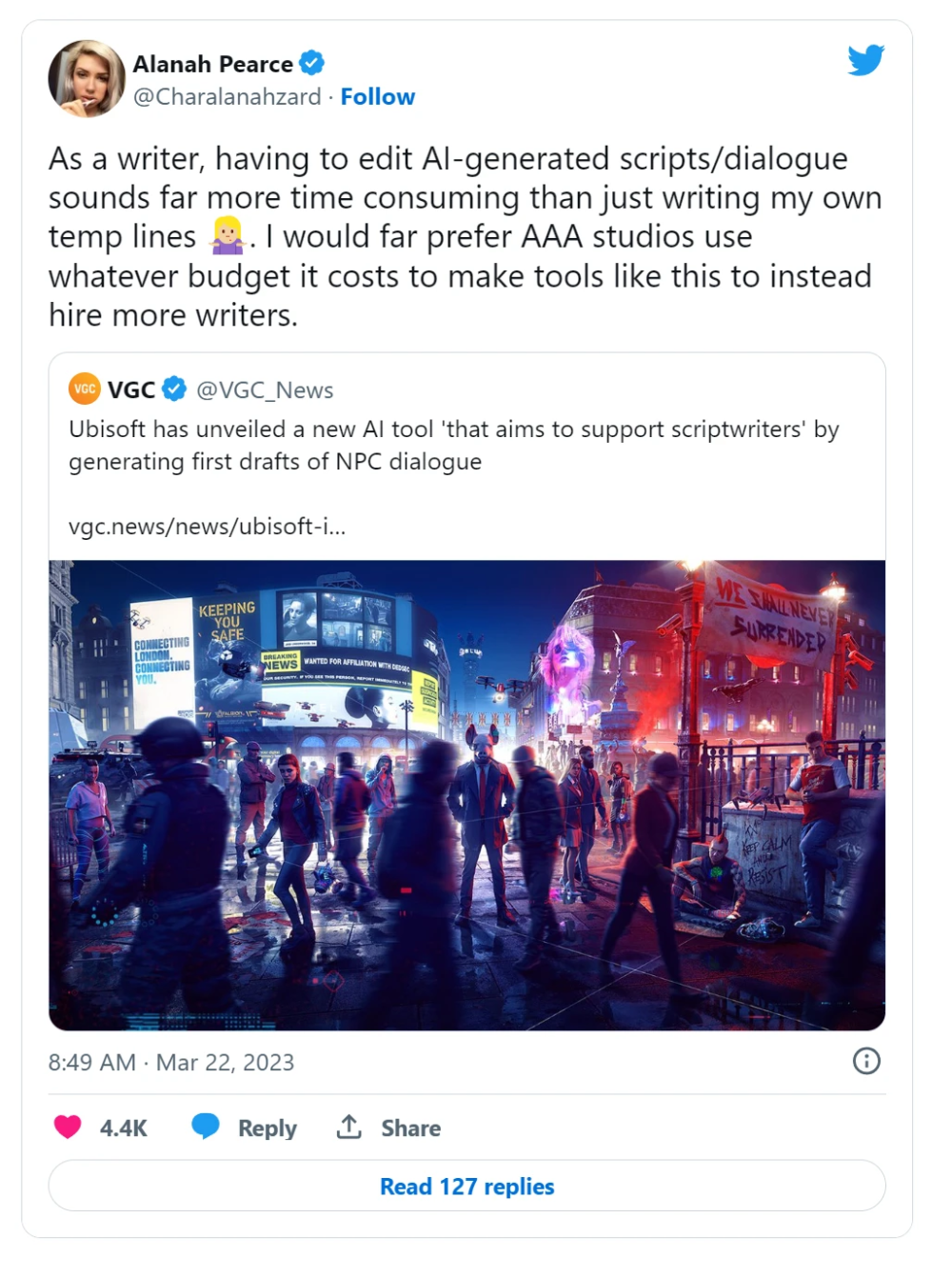Open the Watch Dogs Legion image preview
This screenshot has width=952, height=1278.
pos(466,794)
